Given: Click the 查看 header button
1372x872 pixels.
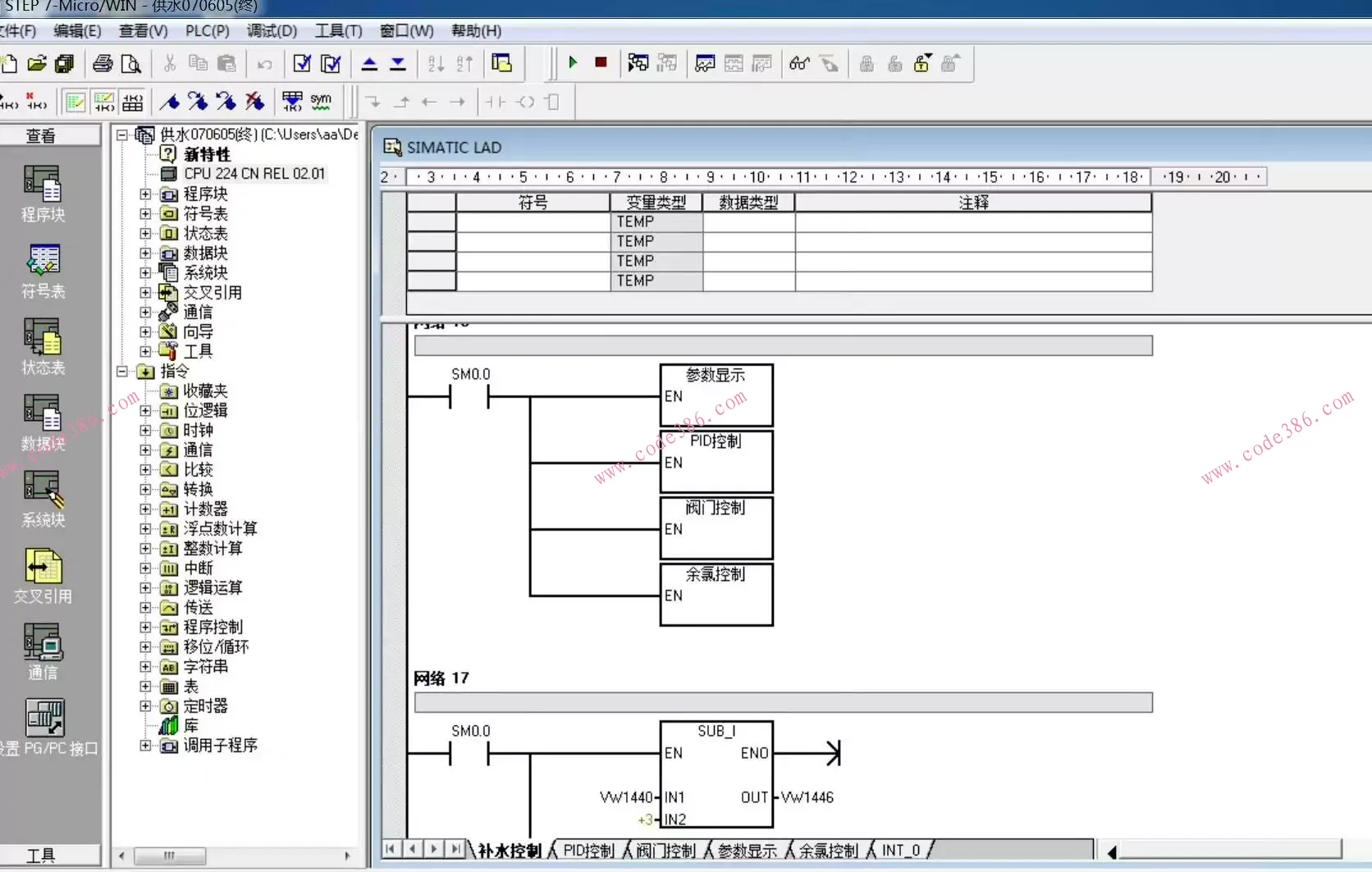Looking at the screenshot, I should click(41, 135).
